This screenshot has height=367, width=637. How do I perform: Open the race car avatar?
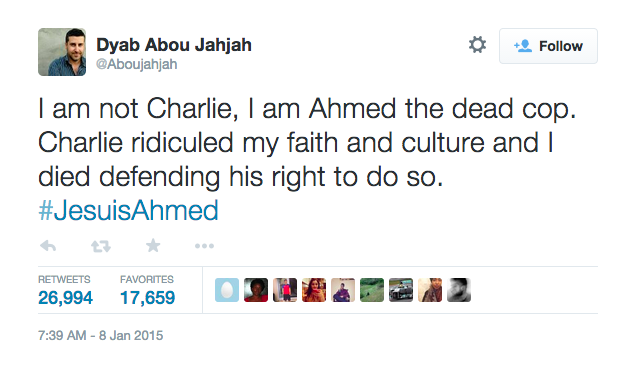tap(401, 290)
